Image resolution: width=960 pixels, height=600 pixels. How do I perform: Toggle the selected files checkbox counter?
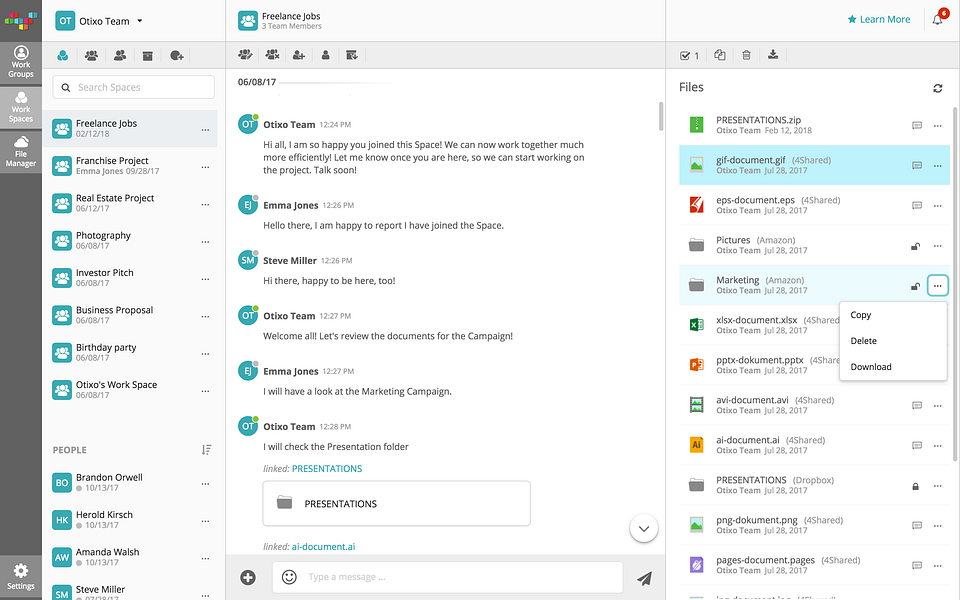[689, 56]
